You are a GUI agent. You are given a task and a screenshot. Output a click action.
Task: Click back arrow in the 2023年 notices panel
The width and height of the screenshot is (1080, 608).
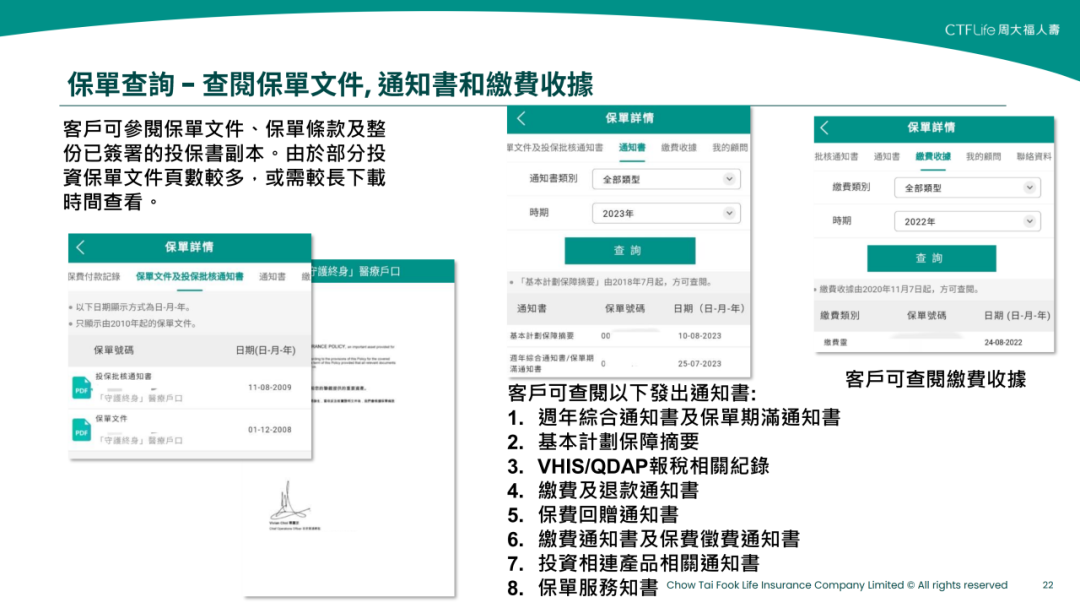click(521, 118)
